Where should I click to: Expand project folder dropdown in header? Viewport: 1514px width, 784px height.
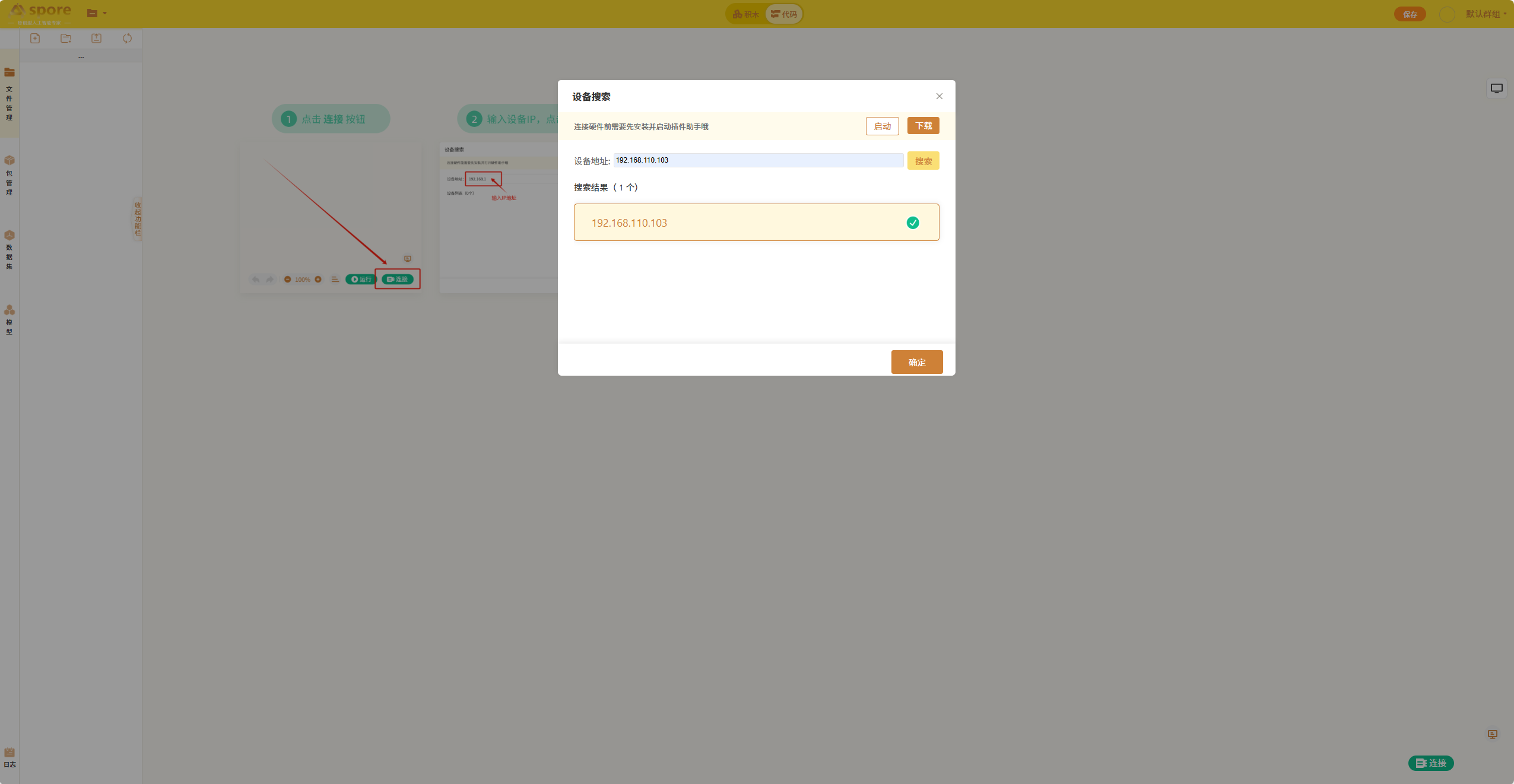[97, 13]
